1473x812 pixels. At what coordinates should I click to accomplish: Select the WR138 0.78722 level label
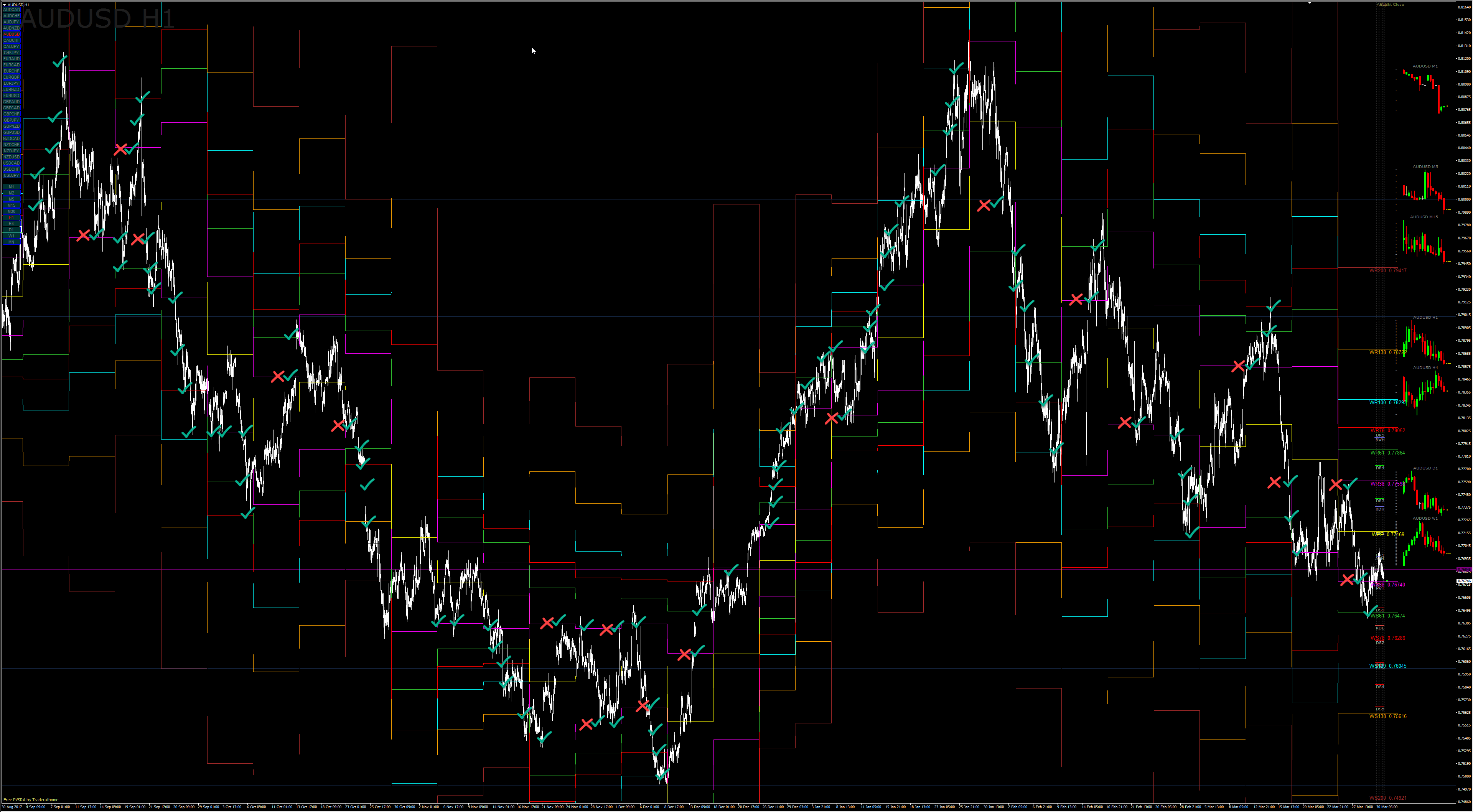(1388, 352)
